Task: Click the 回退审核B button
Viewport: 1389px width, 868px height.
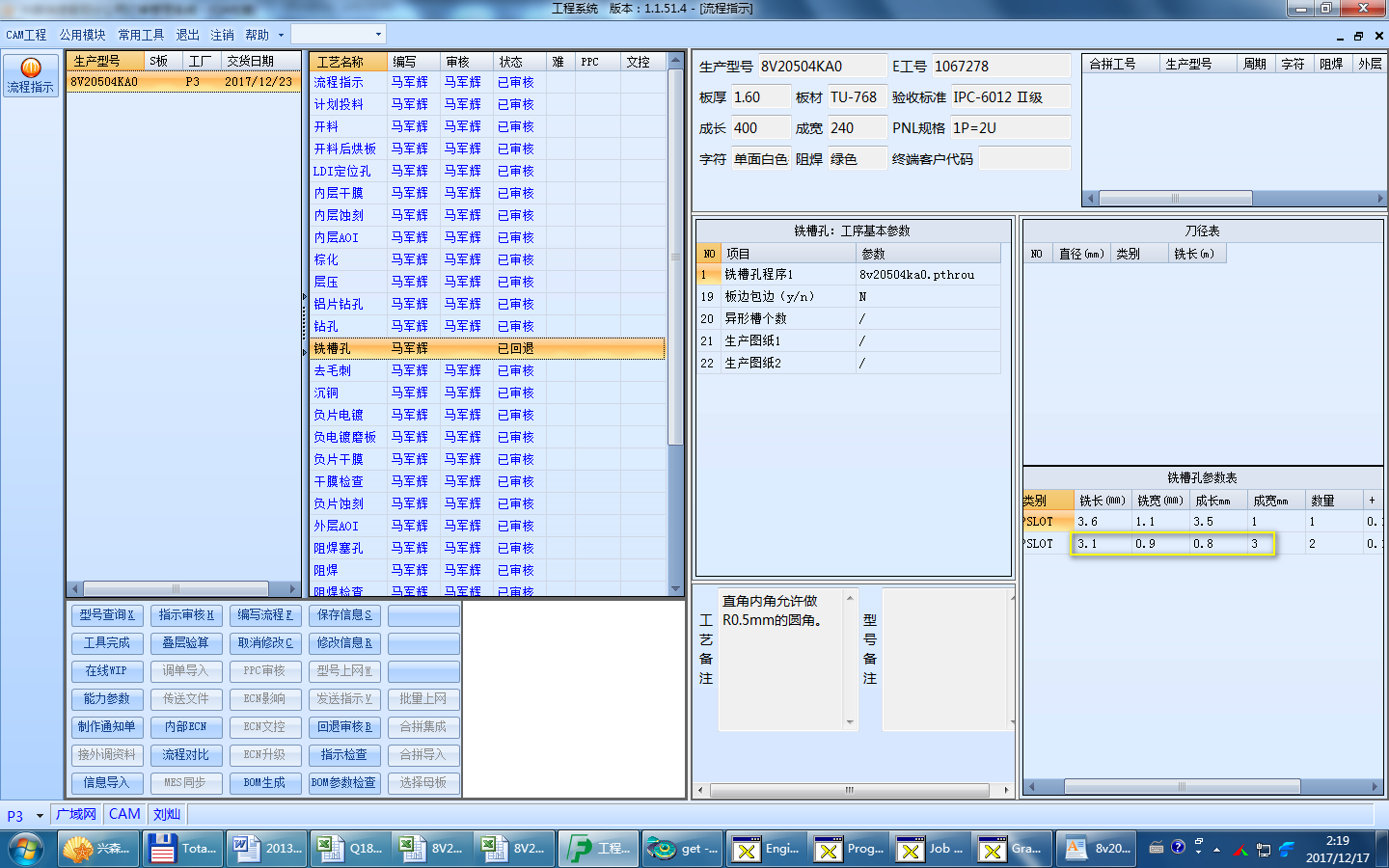Action: pyautogui.click(x=344, y=727)
